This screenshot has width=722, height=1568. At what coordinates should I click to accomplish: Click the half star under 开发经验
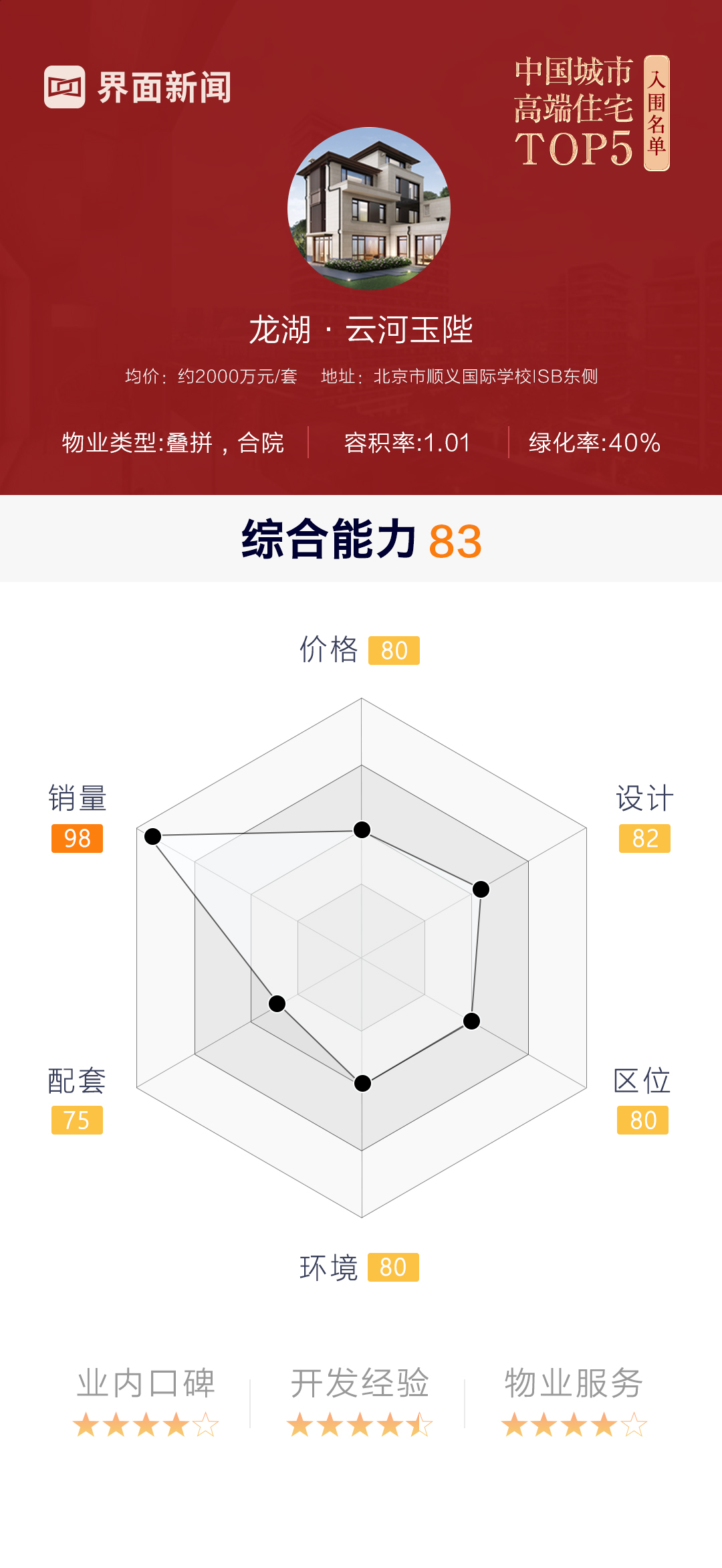pyautogui.click(x=420, y=1426)
